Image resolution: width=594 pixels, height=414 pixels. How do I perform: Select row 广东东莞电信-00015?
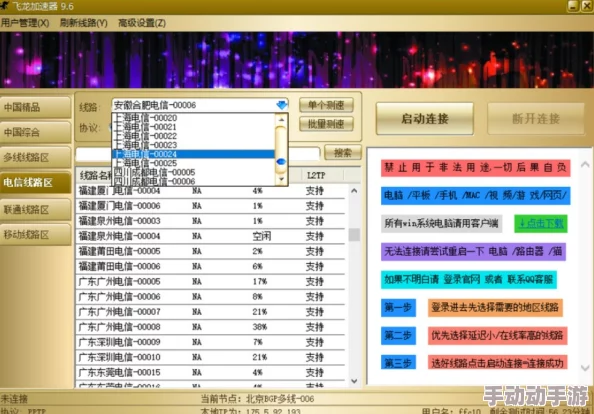coord(211,372)
